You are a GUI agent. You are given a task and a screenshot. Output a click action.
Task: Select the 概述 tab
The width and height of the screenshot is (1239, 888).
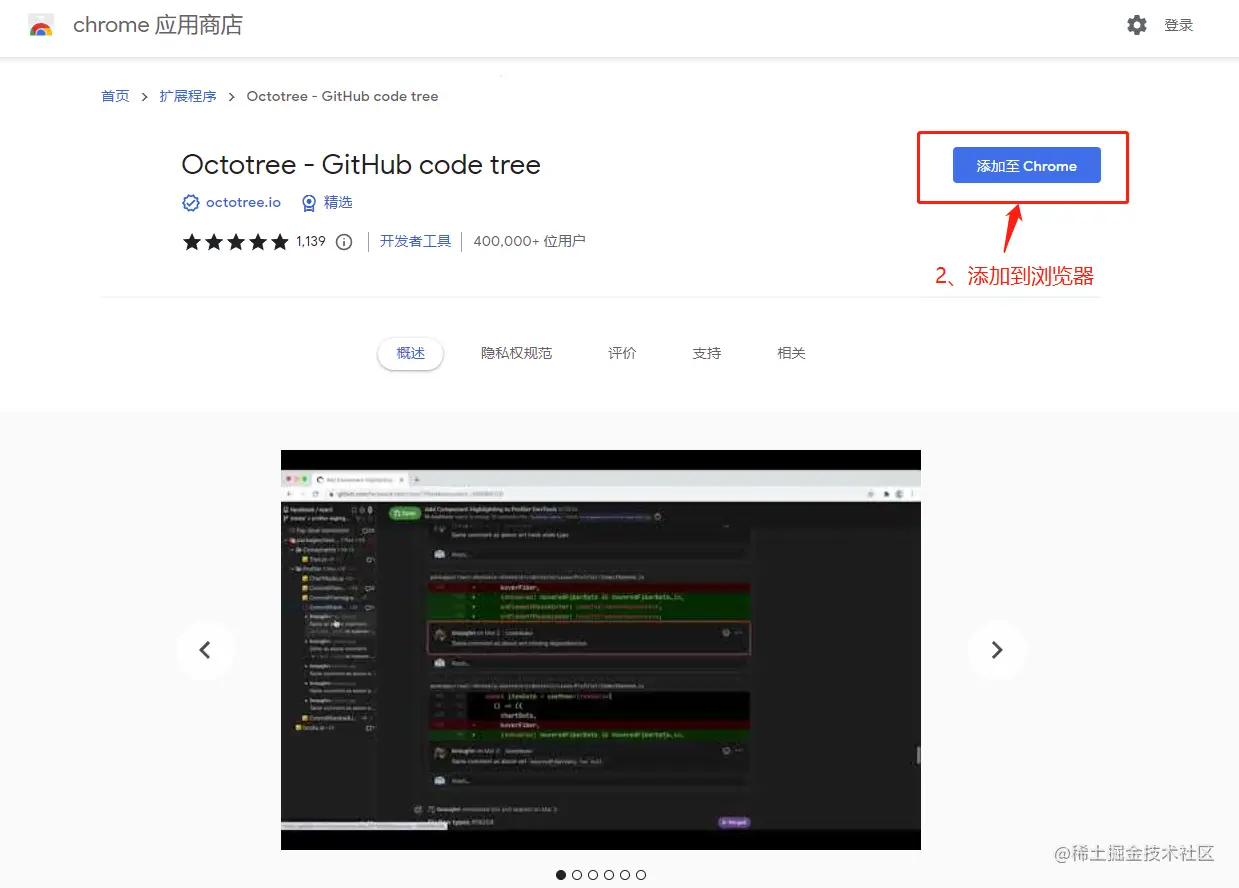point(410,353)
